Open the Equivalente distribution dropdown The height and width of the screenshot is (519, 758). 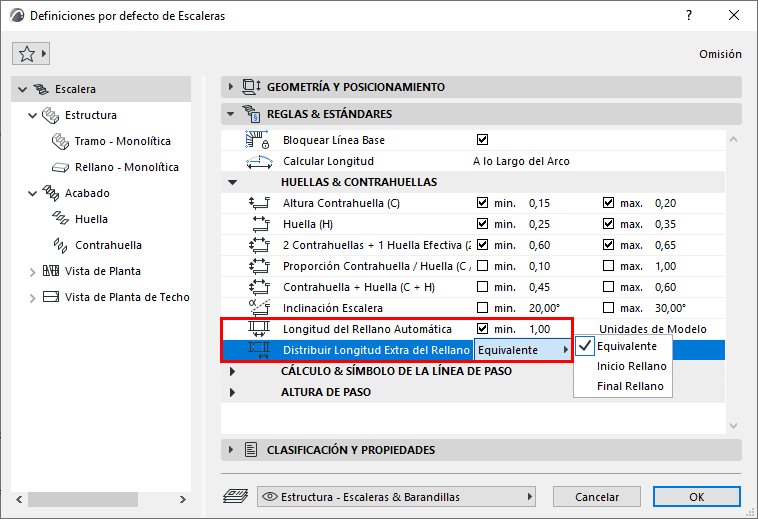click(523, 350)
